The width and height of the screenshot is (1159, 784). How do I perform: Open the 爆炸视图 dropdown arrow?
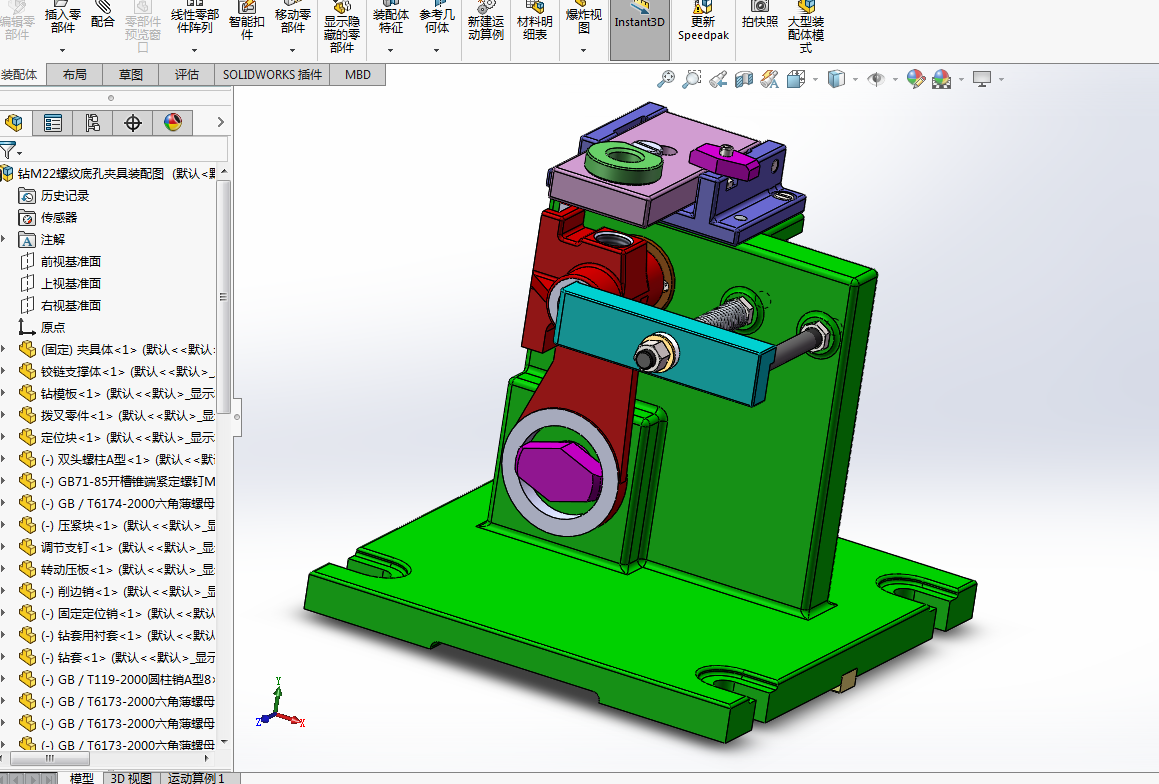click(x=583, y=50)
